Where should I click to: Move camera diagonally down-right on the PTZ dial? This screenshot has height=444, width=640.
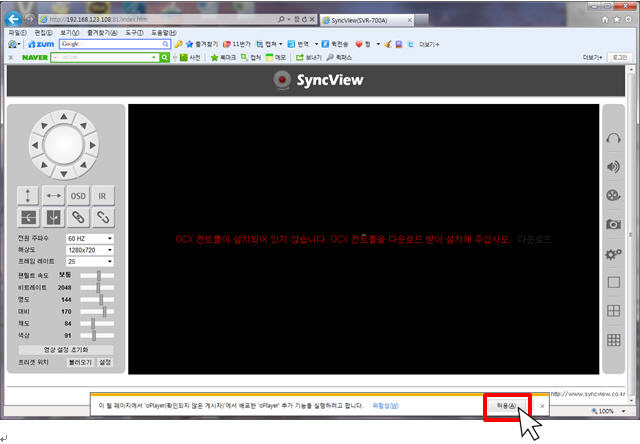click(x=83, y=165)
